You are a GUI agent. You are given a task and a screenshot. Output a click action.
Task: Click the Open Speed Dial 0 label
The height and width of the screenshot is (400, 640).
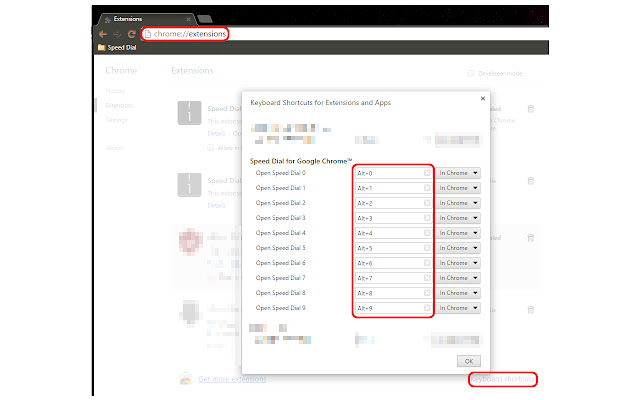(x=280, y=173)
